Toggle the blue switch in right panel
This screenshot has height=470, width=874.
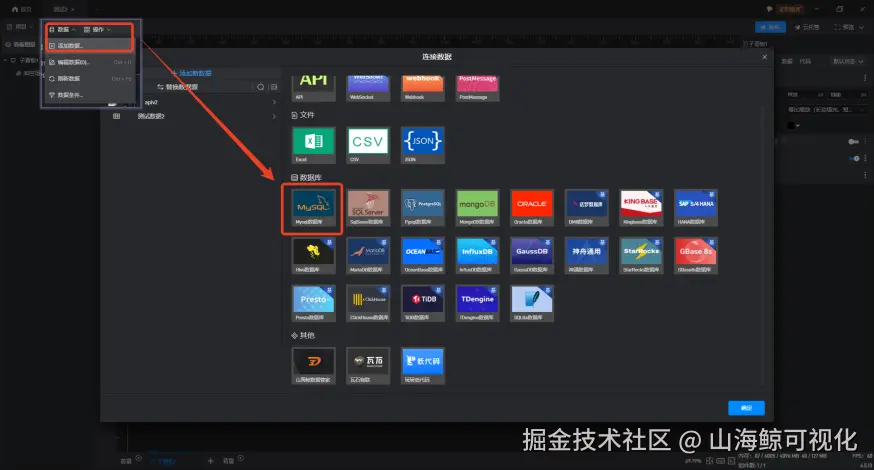tap(854, 159)
